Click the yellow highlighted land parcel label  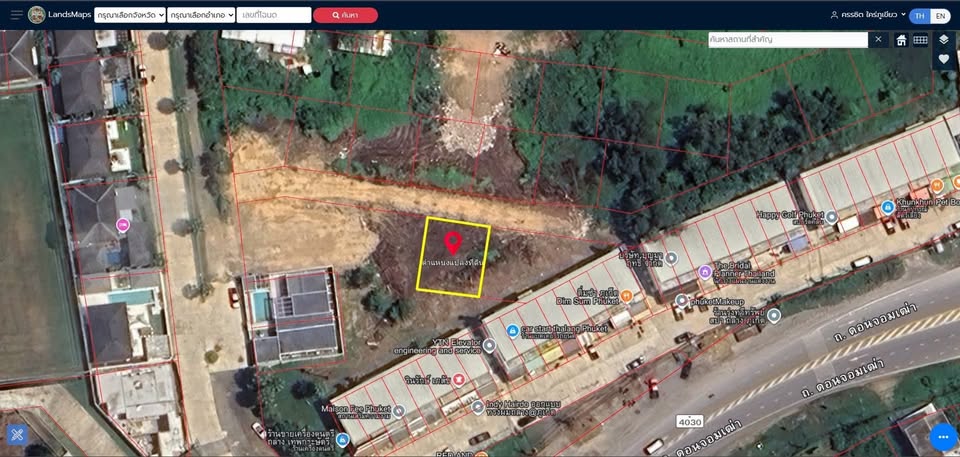tap(453, 262)
